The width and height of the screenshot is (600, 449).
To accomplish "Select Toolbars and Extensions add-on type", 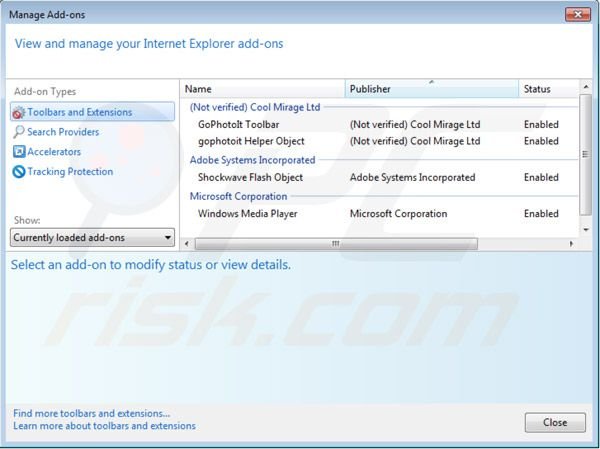I will click(92, 112).
